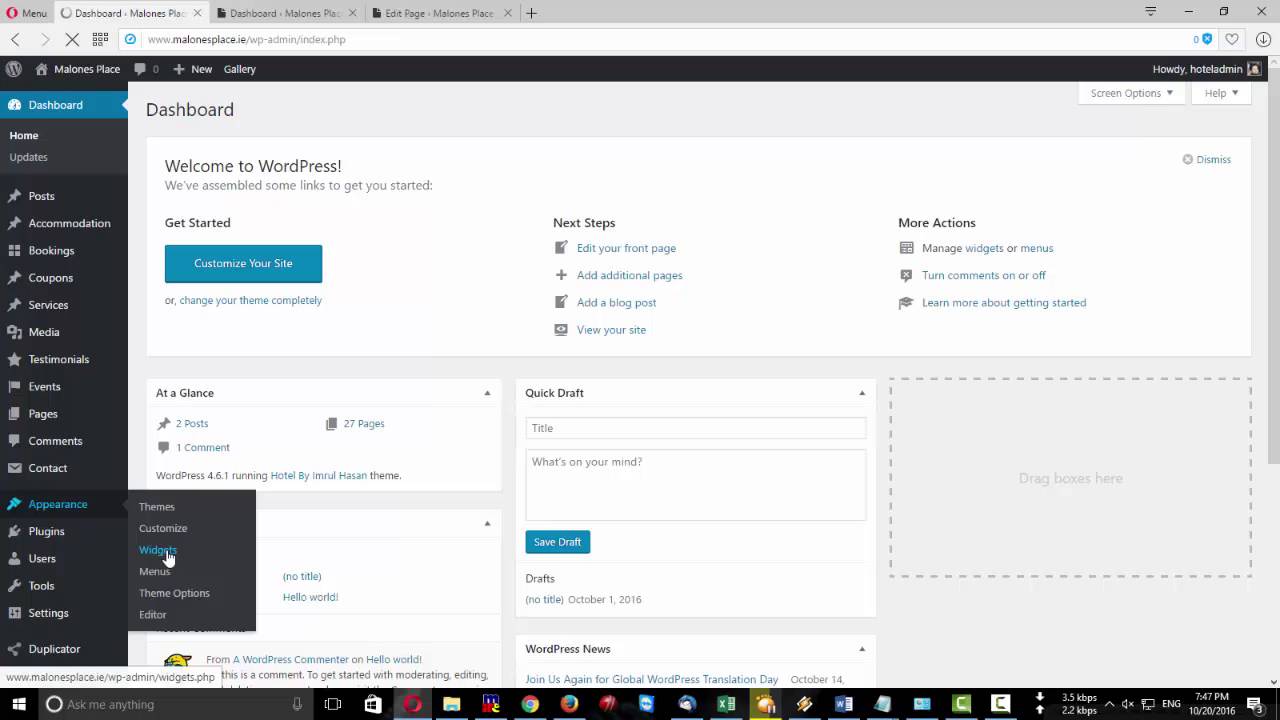Click the Comments icon in sidebar
Image resolution: width=1280 pixels, height=720 pixels.
(14, 441)
